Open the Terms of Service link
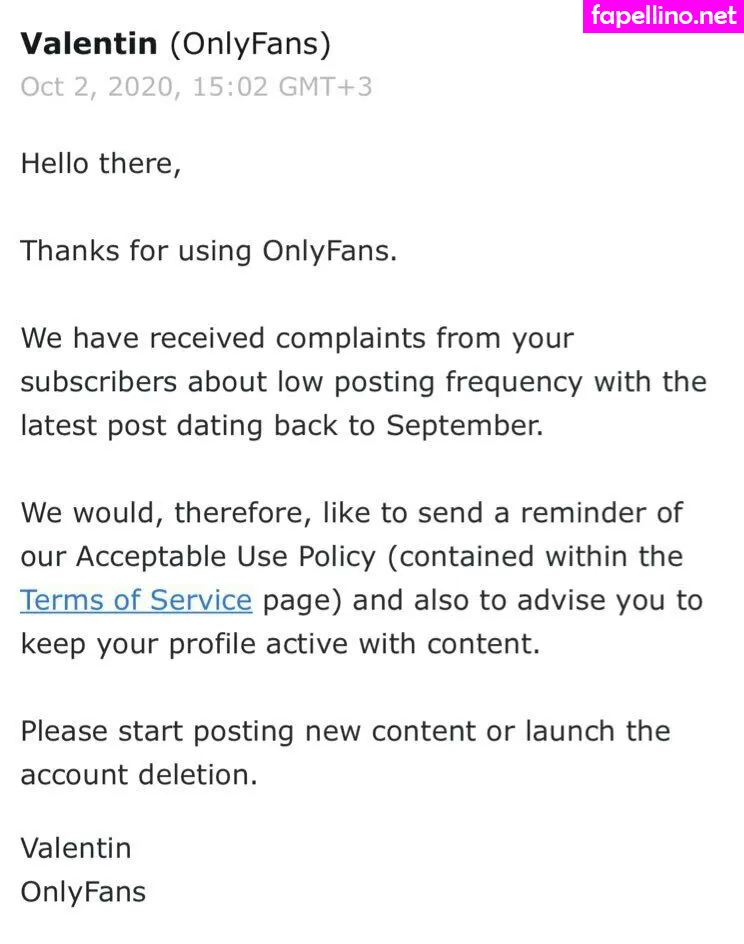 [x=136, y=600]
